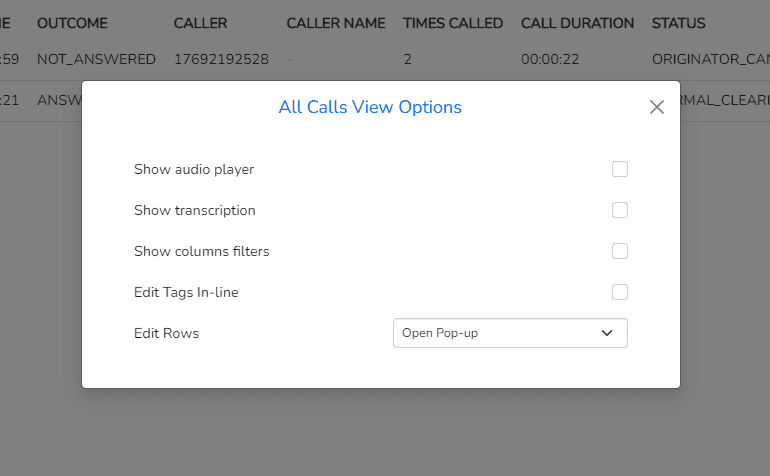Open the Edit Rows dropdown
Screen dimensions: 770x476
[510, 333]
